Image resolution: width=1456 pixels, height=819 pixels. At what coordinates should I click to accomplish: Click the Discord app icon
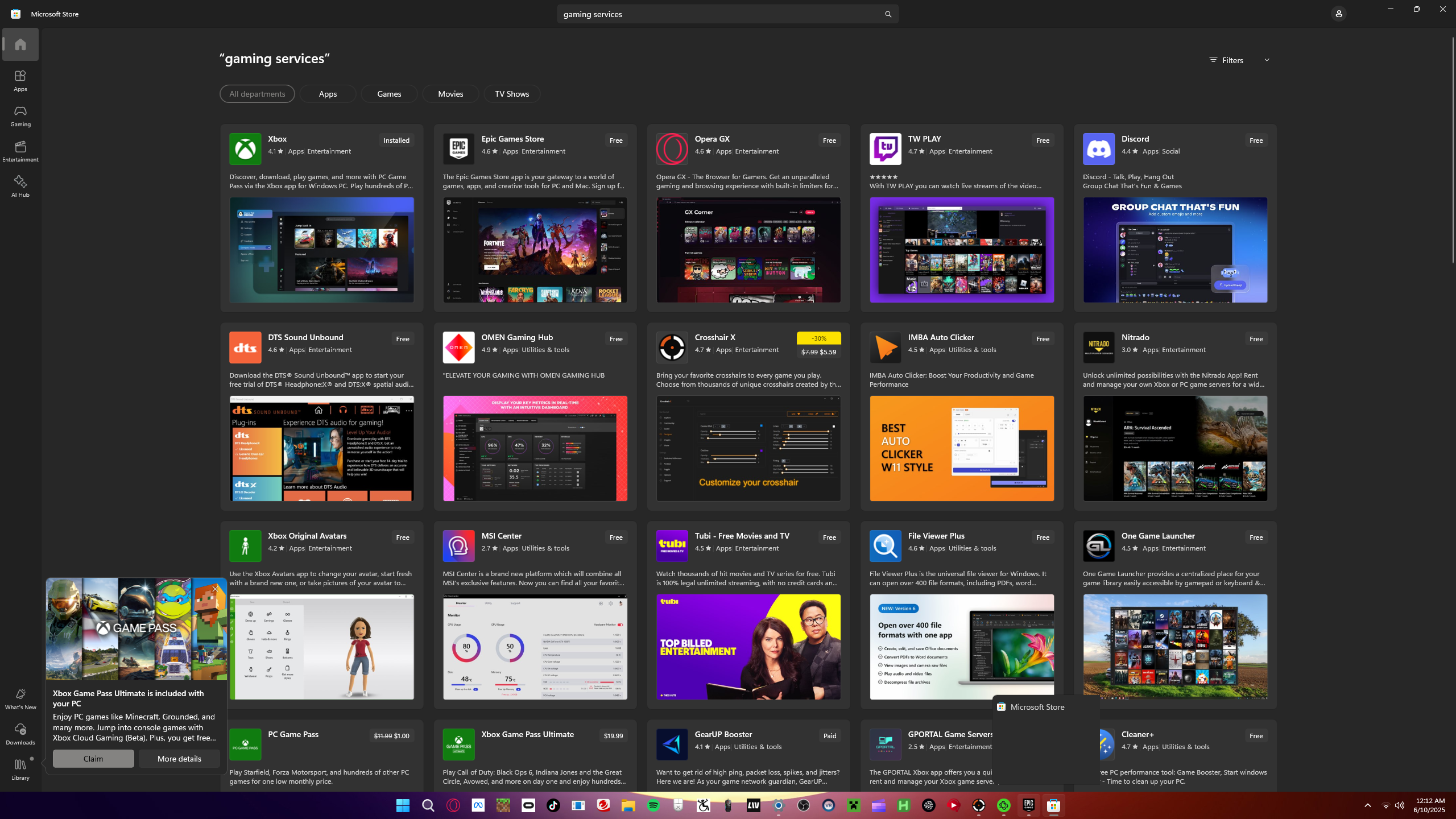pos(1098,149)
